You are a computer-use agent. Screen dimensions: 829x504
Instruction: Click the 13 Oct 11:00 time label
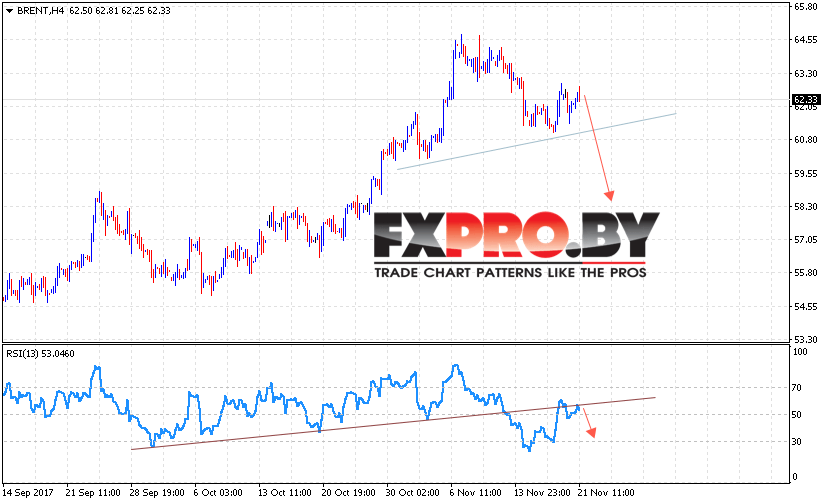point(285,493)
